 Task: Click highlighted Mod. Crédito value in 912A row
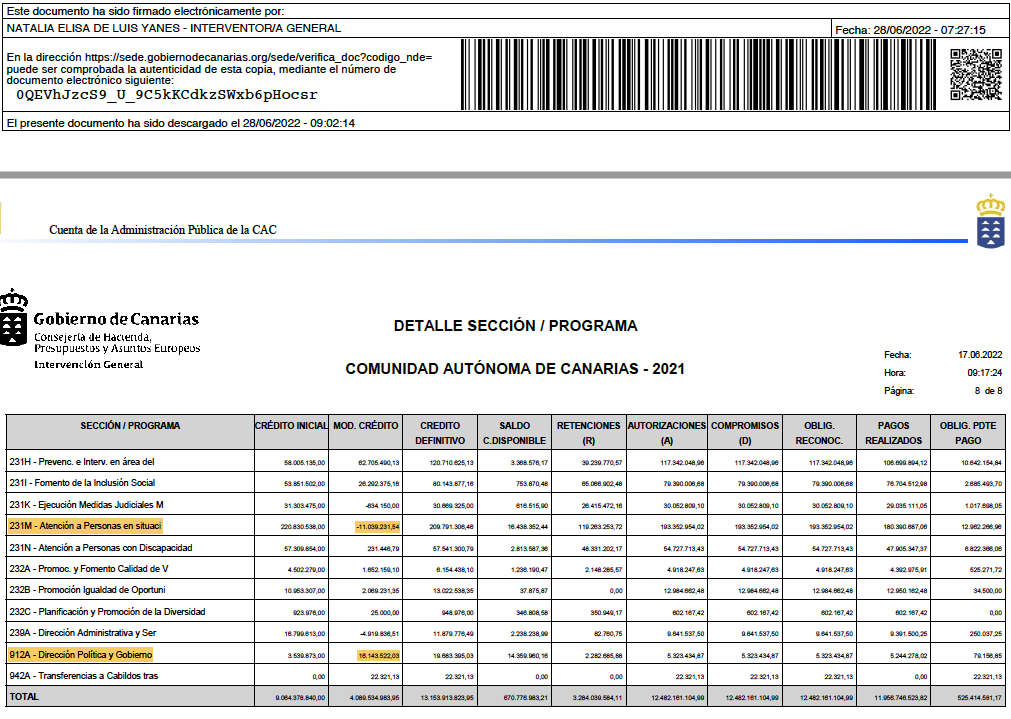point(378,656)
